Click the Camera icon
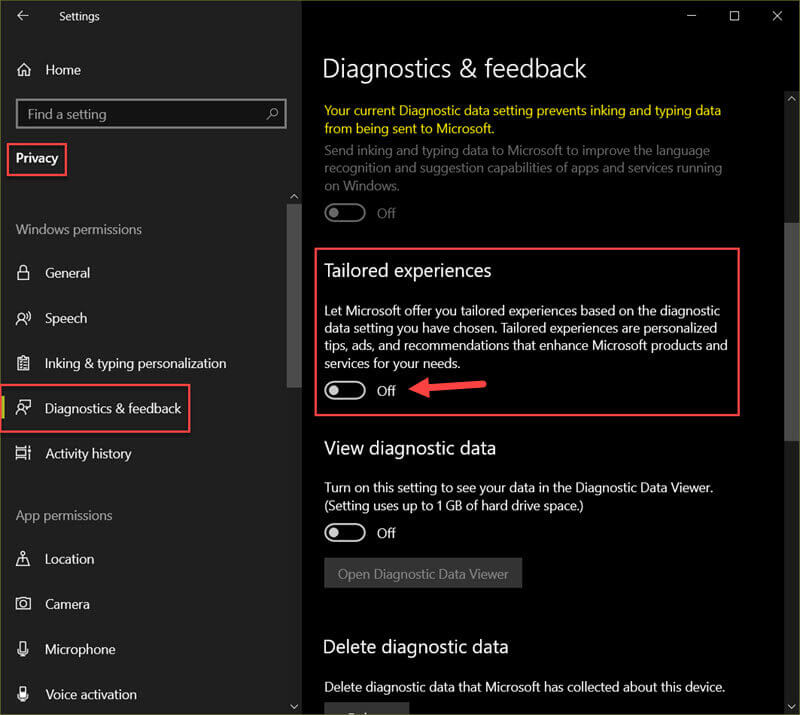The height and width of the screenshot is (715, 800). pos(23,604)
